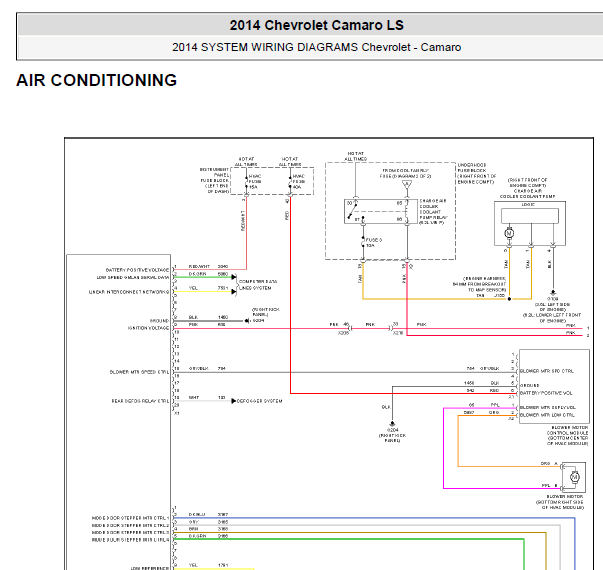Click the 'BATTERY POSITIVE VOL' label on blower module
This screenshot has width=603, height=570.
(x=546, y=393)
